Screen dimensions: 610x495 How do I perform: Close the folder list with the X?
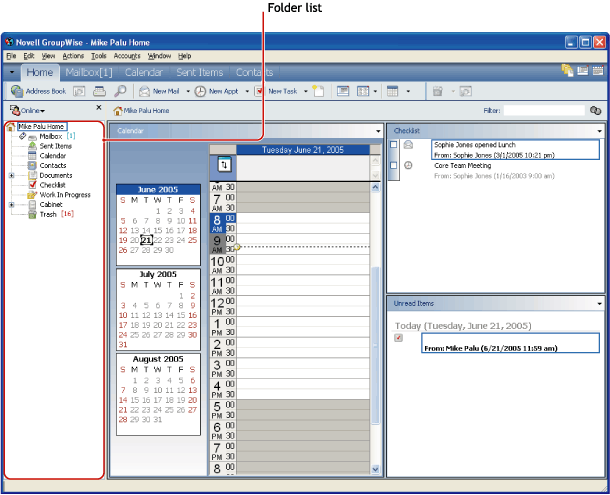click(99, 107)
